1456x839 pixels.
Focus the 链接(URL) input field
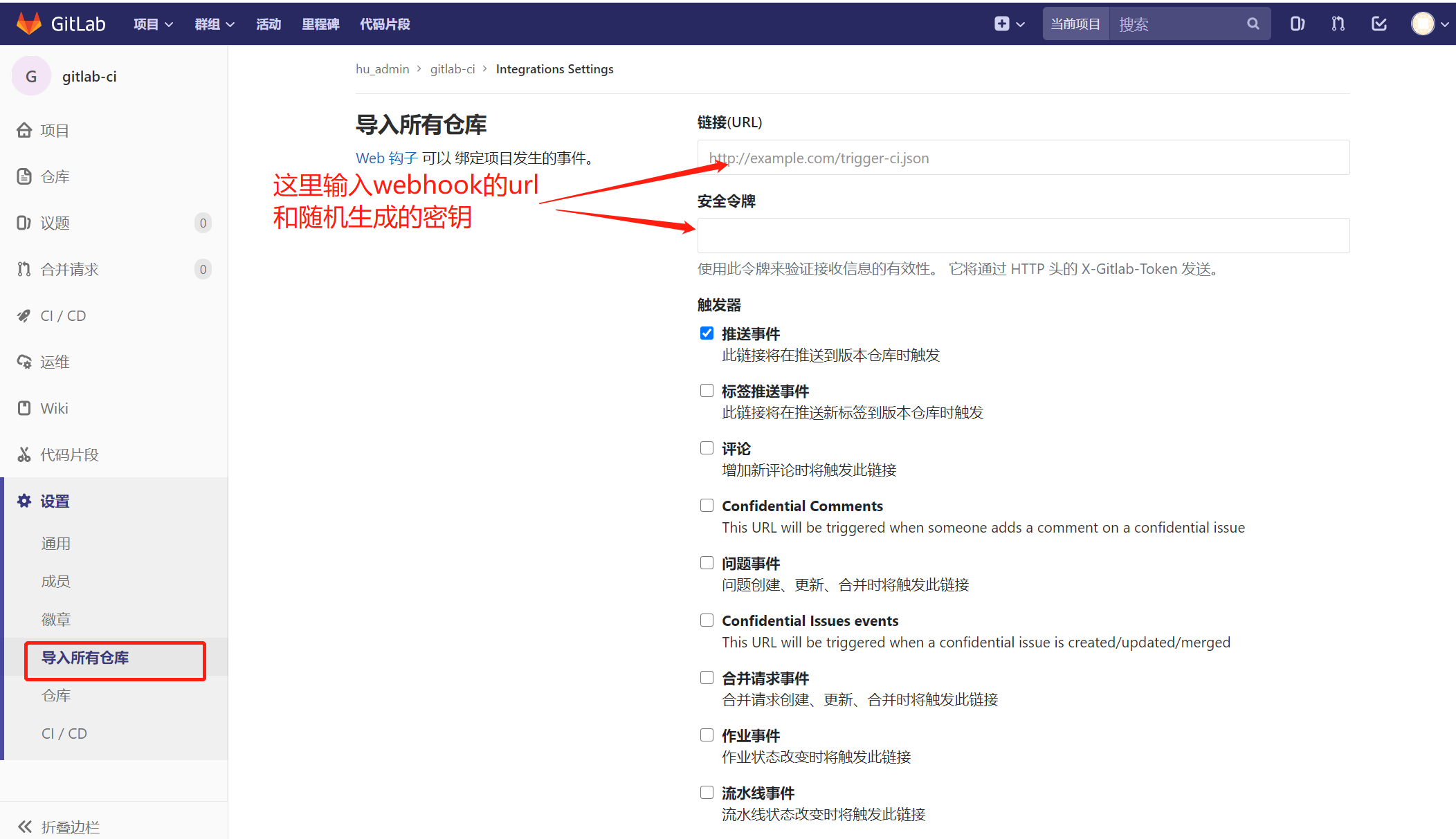(1023, 158)
